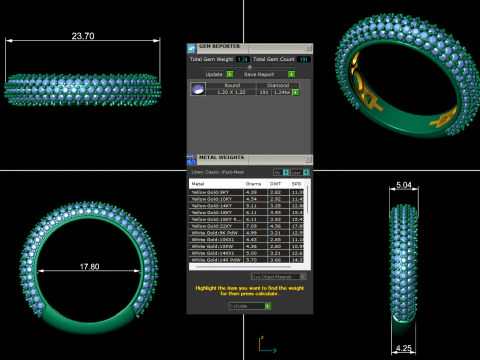The width and height of the screenshot is (480, 360).
Task: Select the Yellow Gold:18KY R... row
Action: click(246, 219)
